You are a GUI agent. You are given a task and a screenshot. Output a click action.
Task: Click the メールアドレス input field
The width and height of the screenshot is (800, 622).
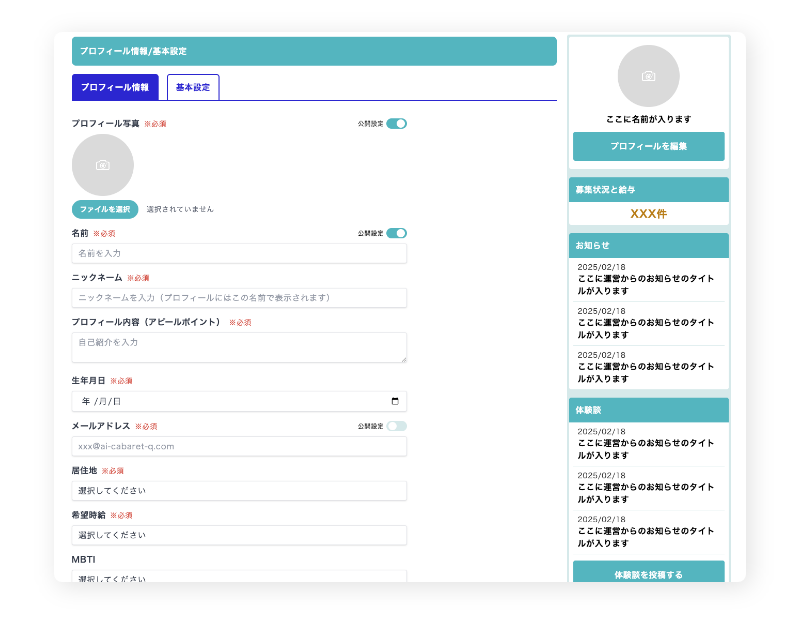(239, 446)
